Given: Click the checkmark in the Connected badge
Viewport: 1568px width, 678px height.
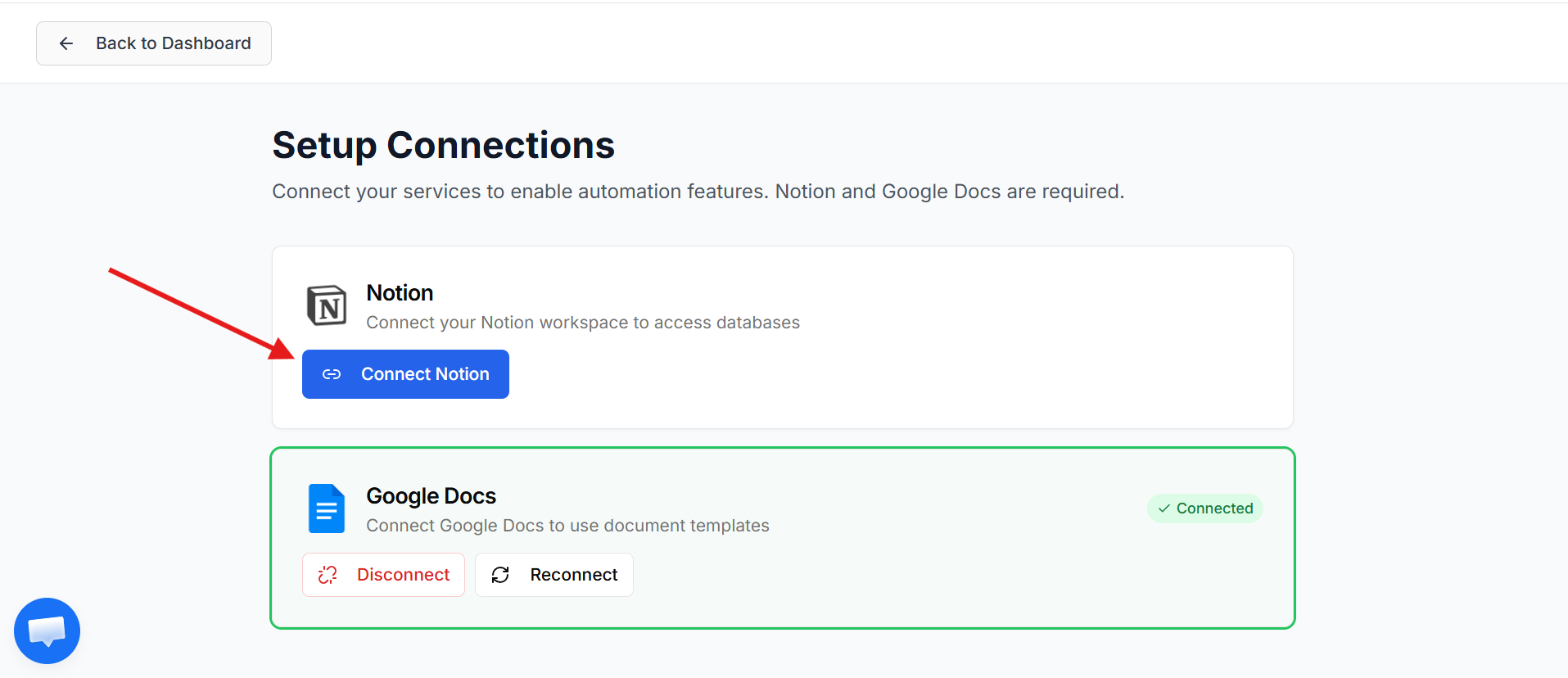Looking at the screenshot, I should (1164, 508).
